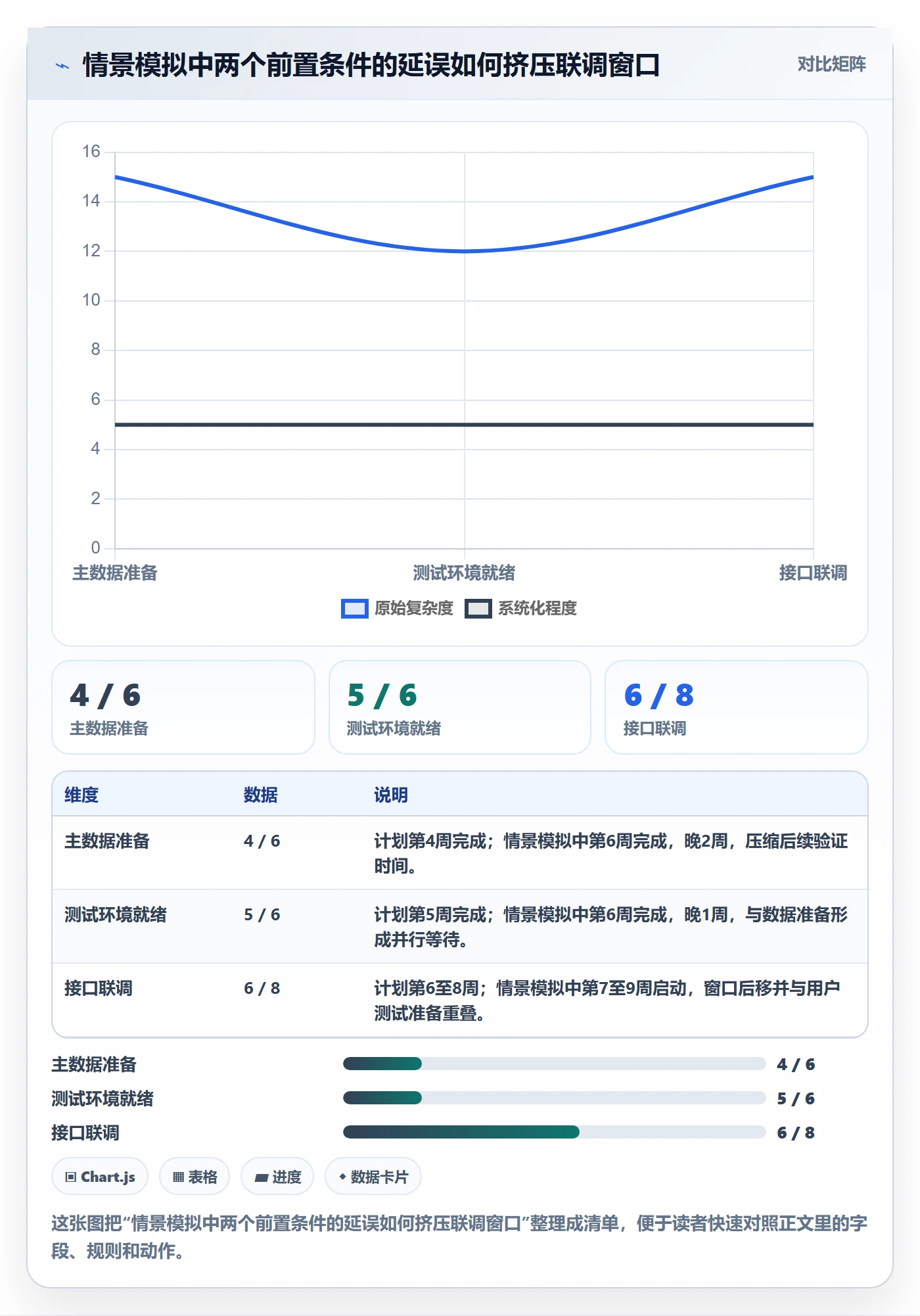The height and width of the screenshot is (1316, 920).
Task: Click the title 情景模拟中两个前置条件的延误如何挤压联调窗口
Action: 371,65
